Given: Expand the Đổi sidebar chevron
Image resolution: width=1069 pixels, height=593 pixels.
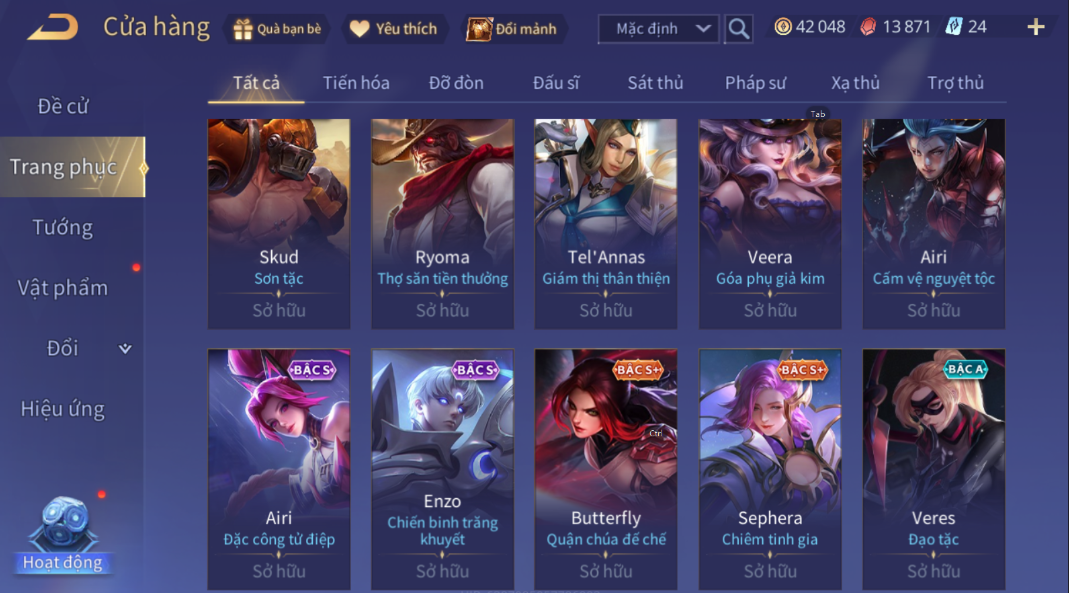Looking at the screenshot, I should coord(125,348).
